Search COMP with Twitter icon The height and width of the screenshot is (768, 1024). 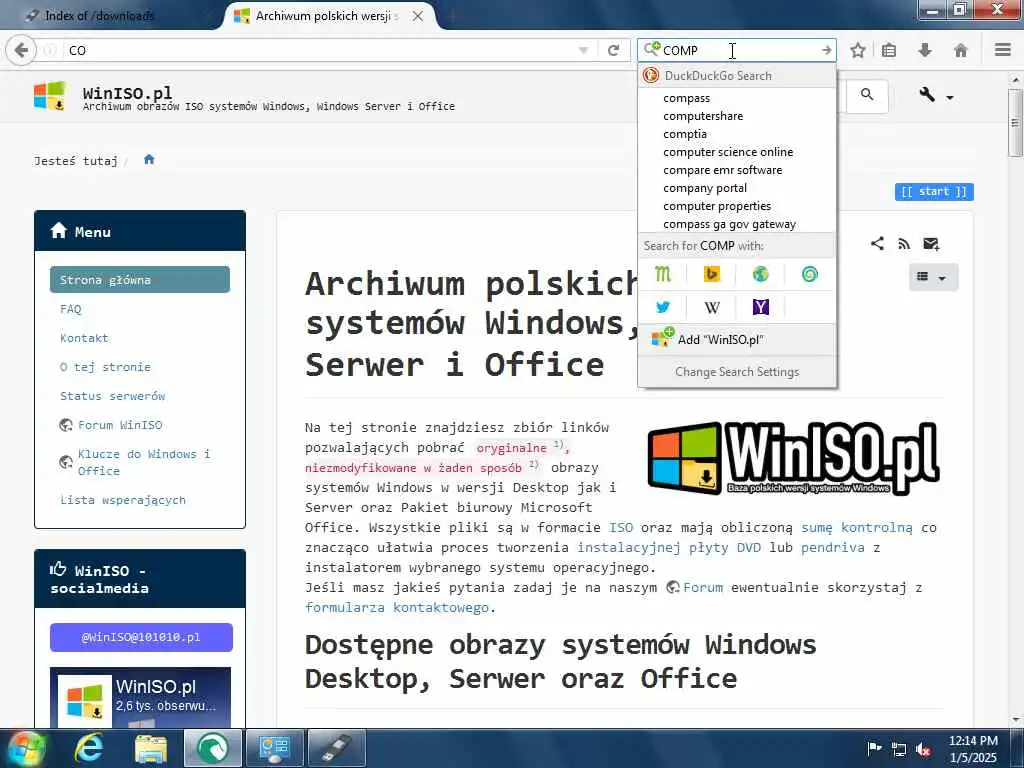click(x=663, y=307)
